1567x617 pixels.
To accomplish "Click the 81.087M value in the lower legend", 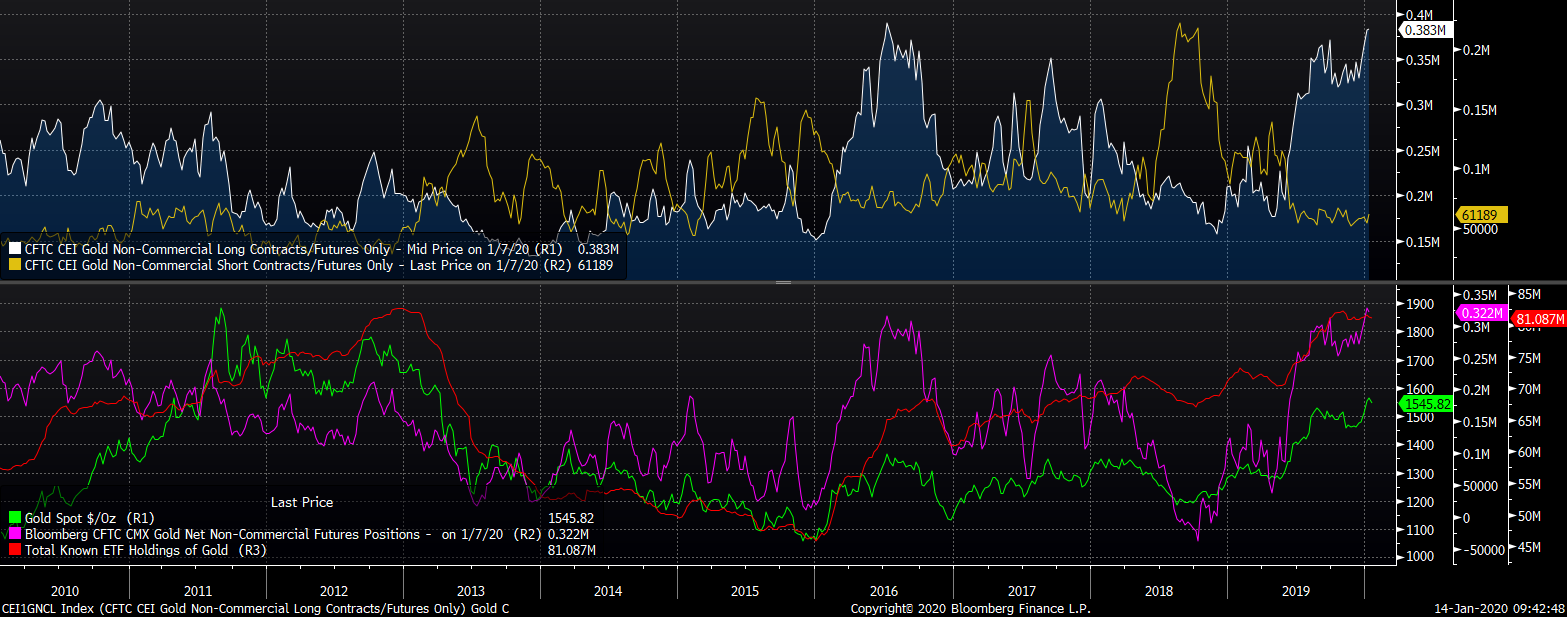I will point(572,550).
